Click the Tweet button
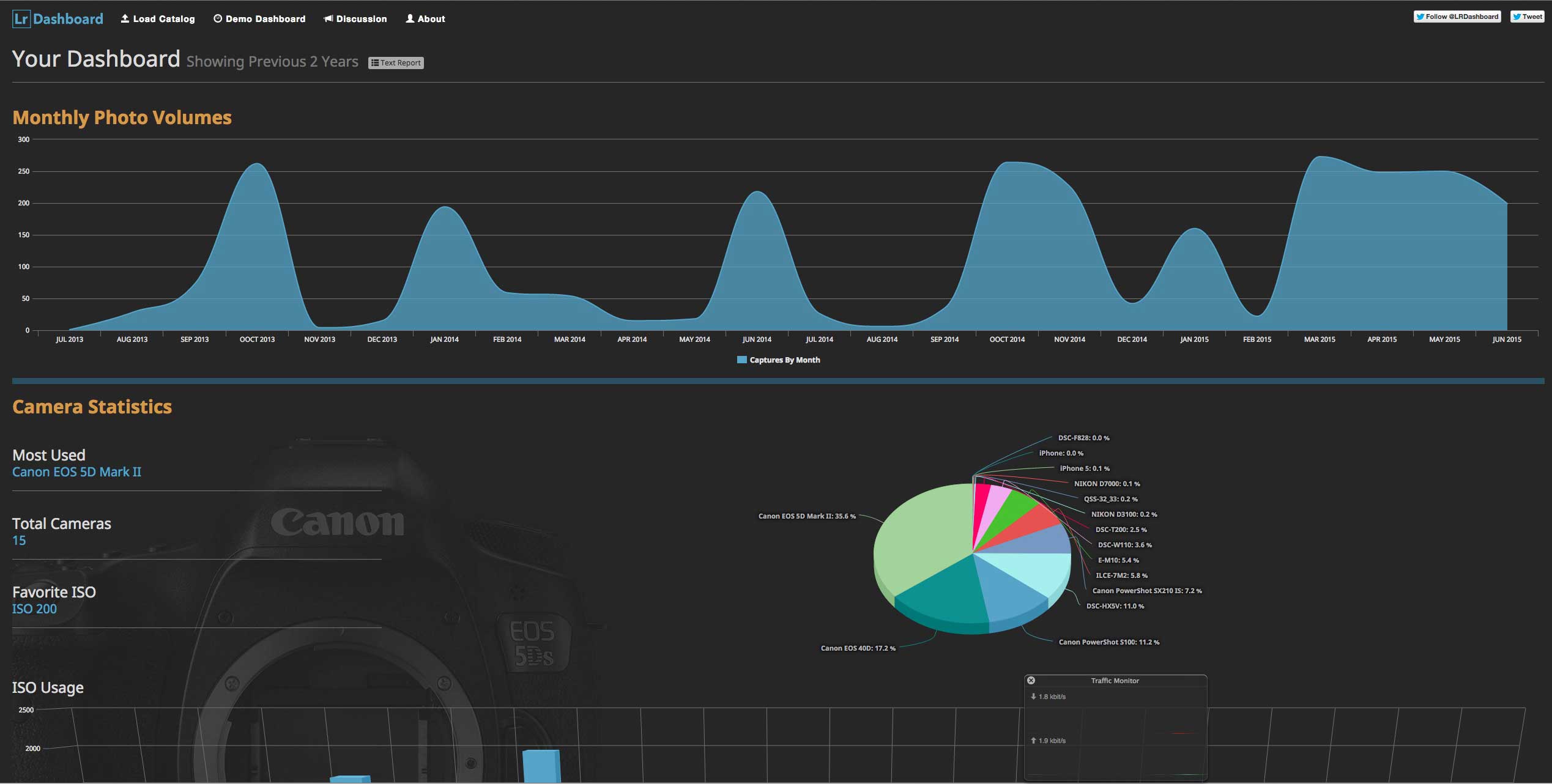 click(x=1527, y=17)
